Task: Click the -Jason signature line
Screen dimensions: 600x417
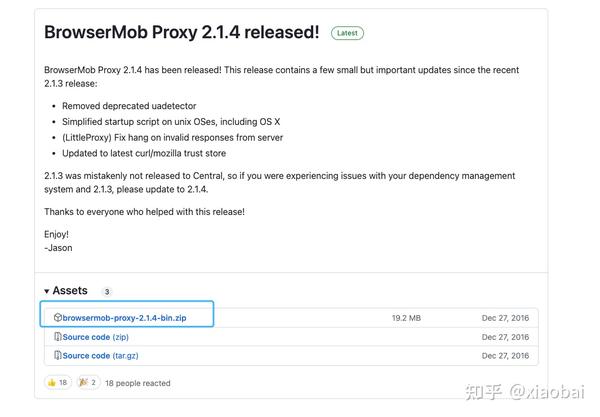Action: tap(58, 248)
